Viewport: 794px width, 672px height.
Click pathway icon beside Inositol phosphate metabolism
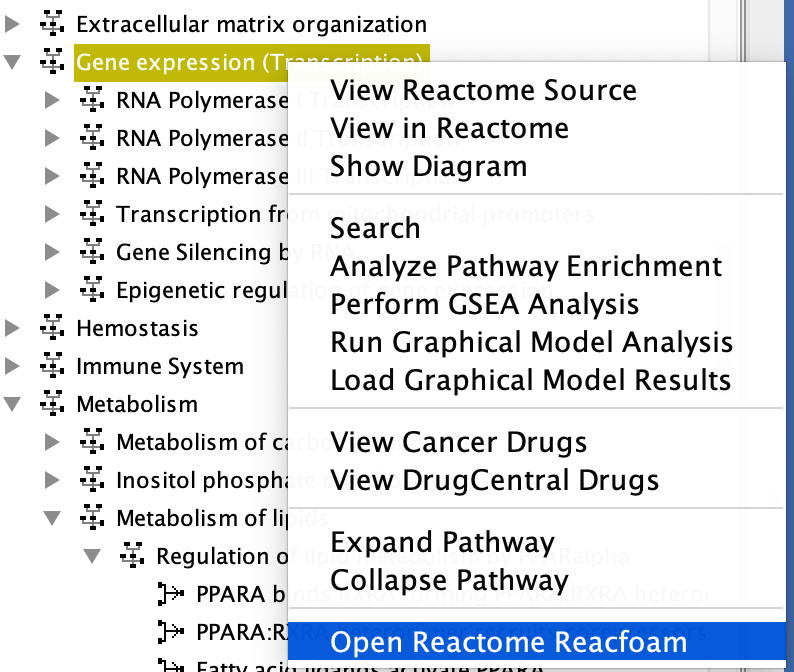pos(92,480)
